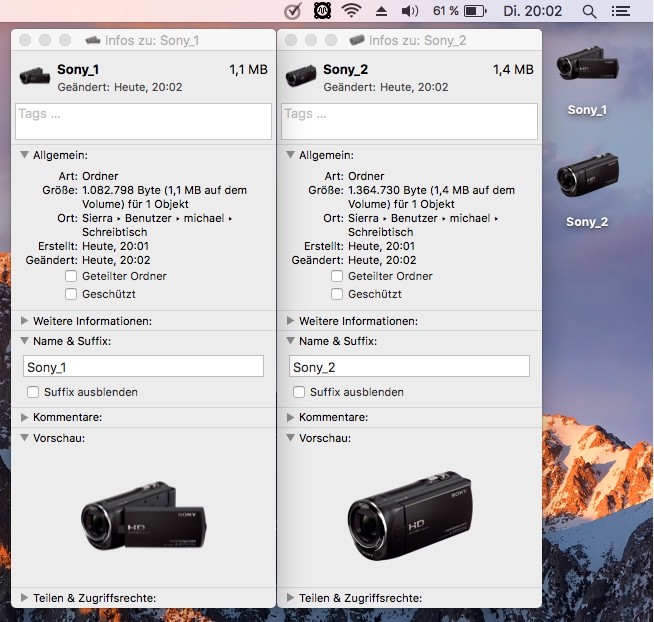The height and width of the screenshot is (622, 654).
Task: Close the Sony_1 info window
Action: (x=25, y=40)
